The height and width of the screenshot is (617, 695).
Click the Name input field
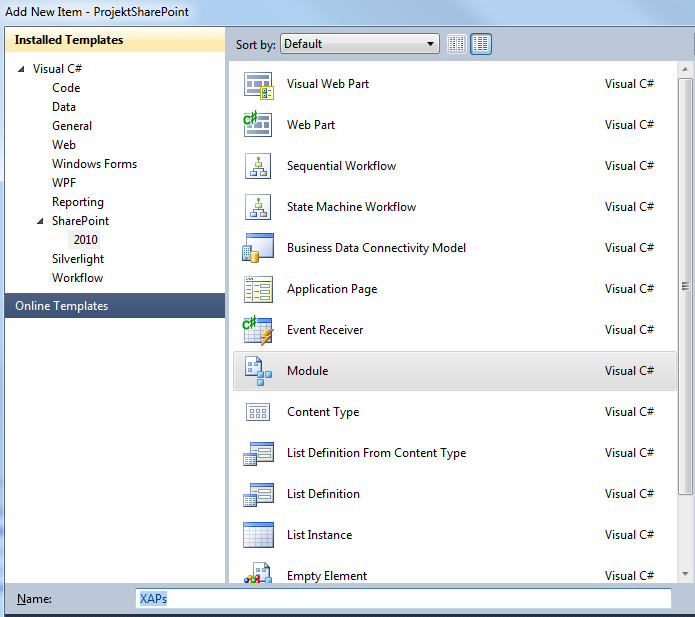[403, 598]
